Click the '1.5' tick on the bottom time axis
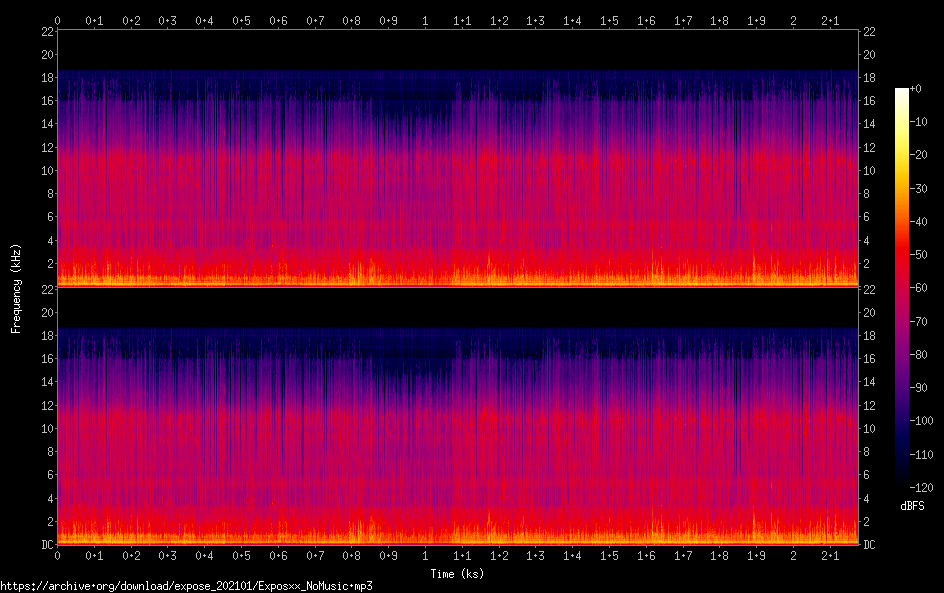Viewport: 944px width, 593px height. coord(609,556)
